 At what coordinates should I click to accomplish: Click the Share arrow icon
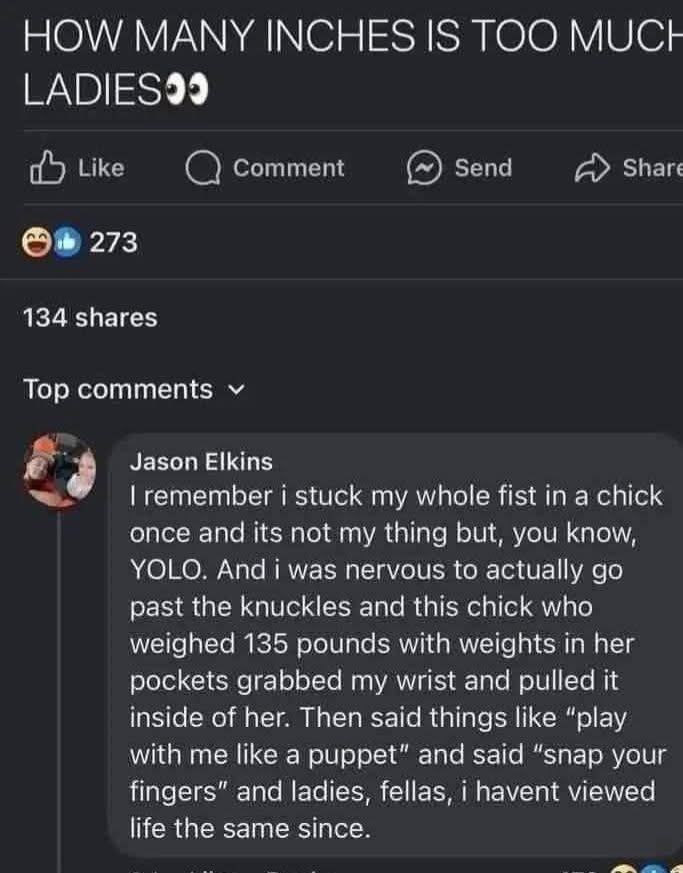pyautogui.click(x=592, y=168)
